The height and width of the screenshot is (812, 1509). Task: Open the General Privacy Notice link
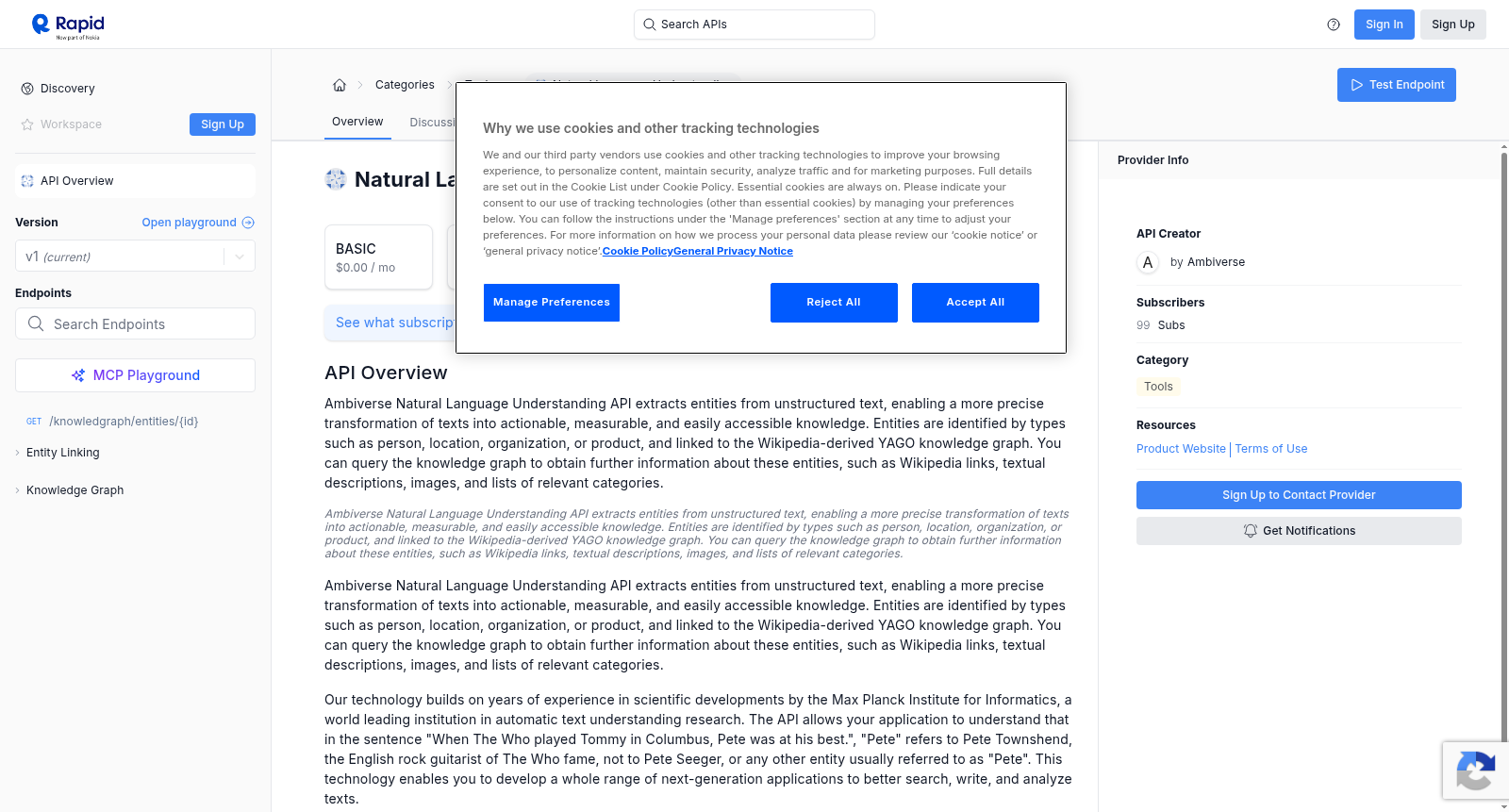(x=733, y=251)
